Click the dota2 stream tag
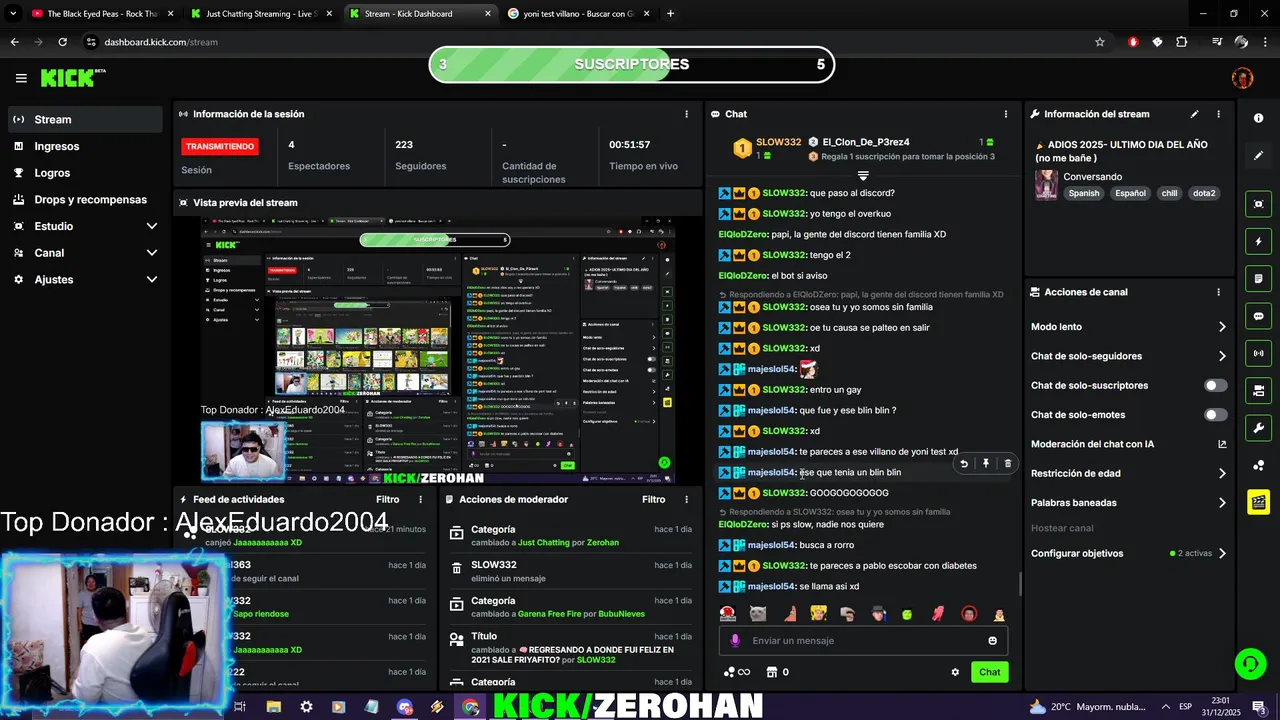The height and width of the screenshot is (720, 1280). click(1204, 193)
